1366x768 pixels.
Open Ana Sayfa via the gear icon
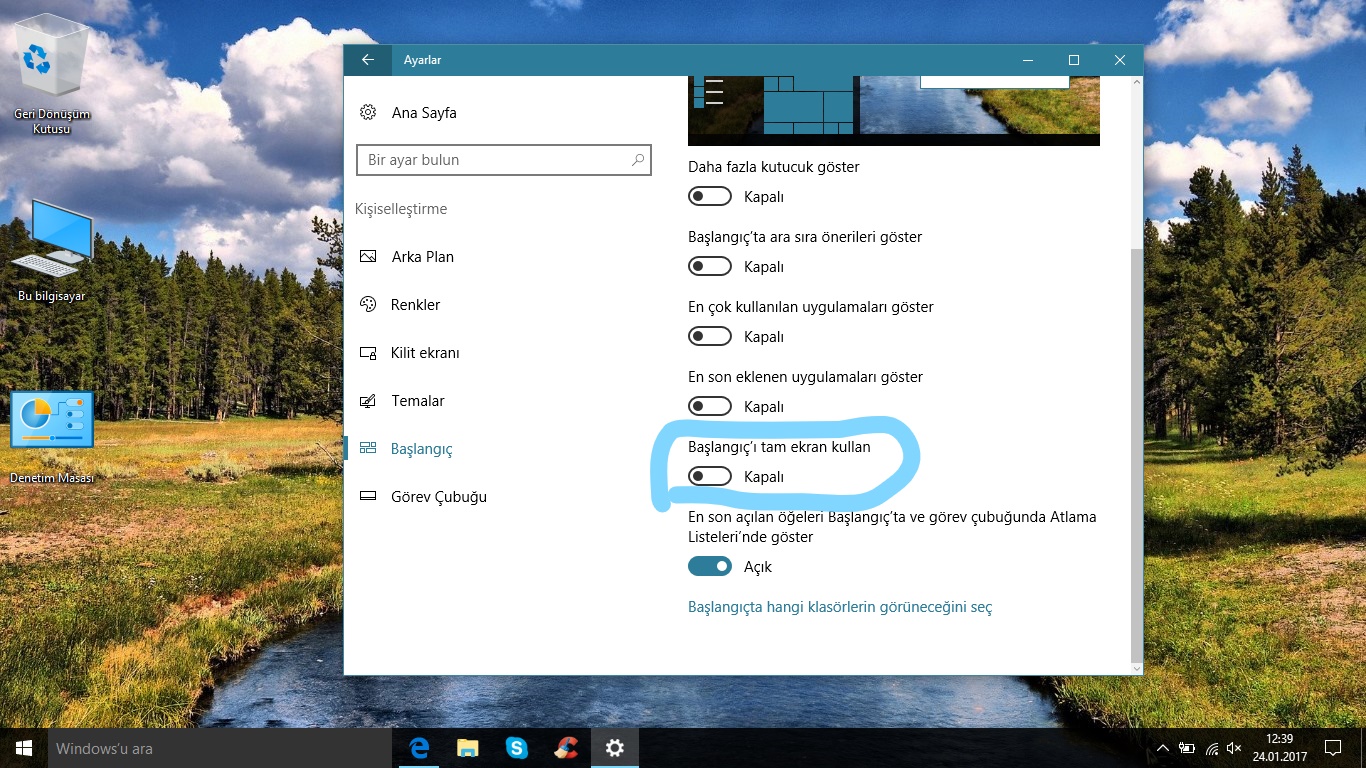click(368, 112)
